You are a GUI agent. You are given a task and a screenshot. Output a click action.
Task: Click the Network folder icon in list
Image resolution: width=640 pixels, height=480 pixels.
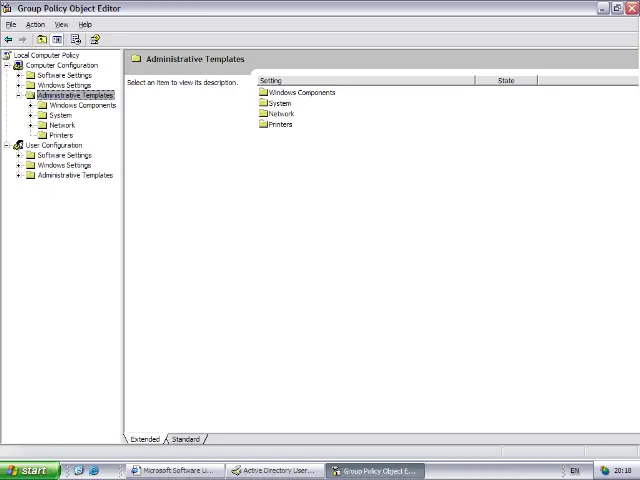(x=263, y=113)
